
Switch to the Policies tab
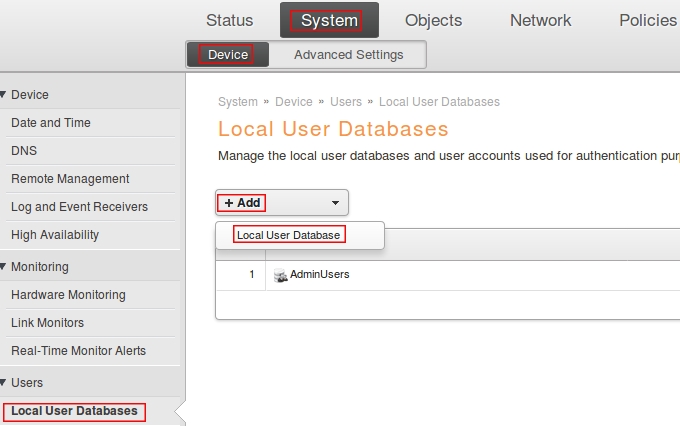point(647,20)
